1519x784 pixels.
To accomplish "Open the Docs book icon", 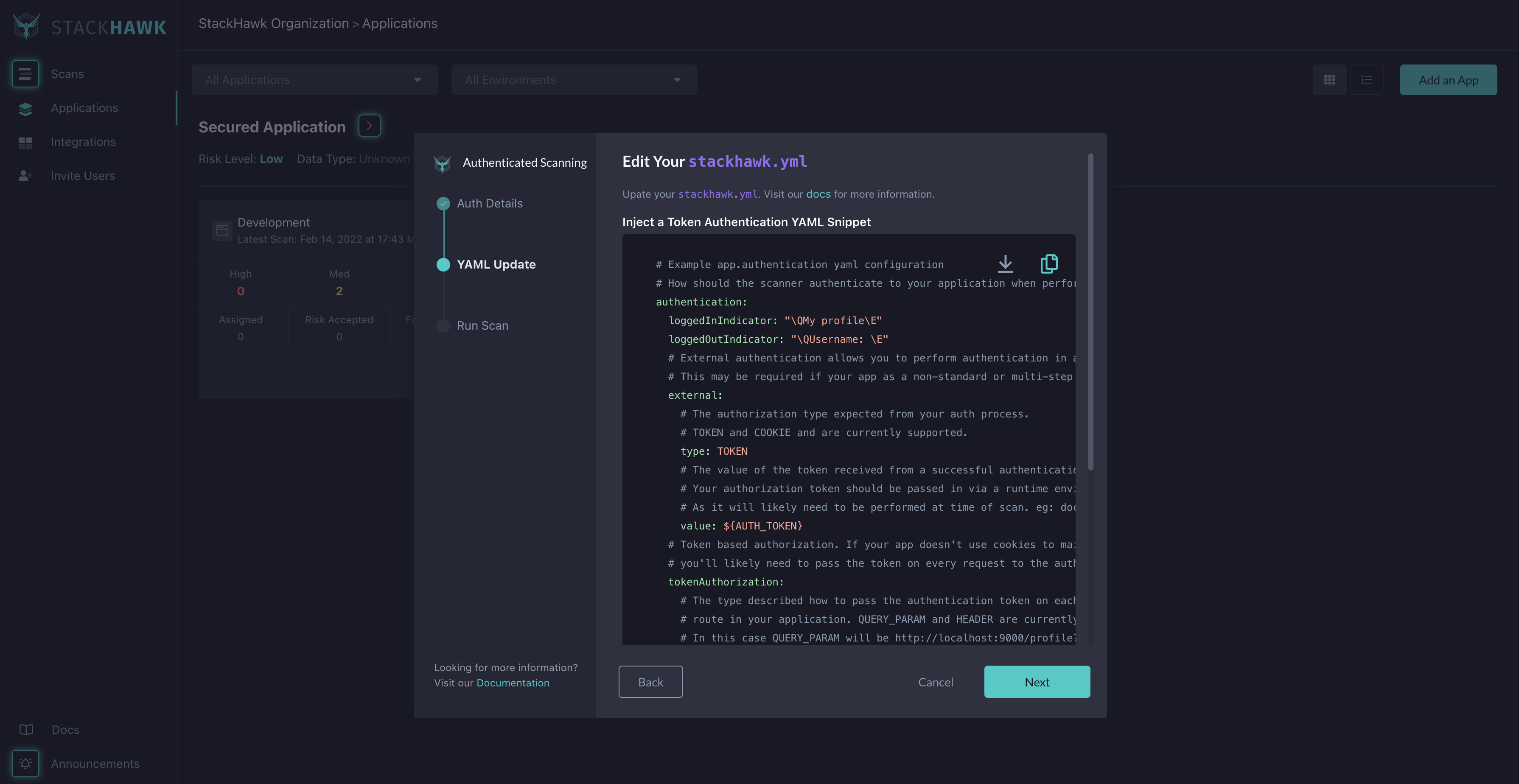I will [26, 729].
